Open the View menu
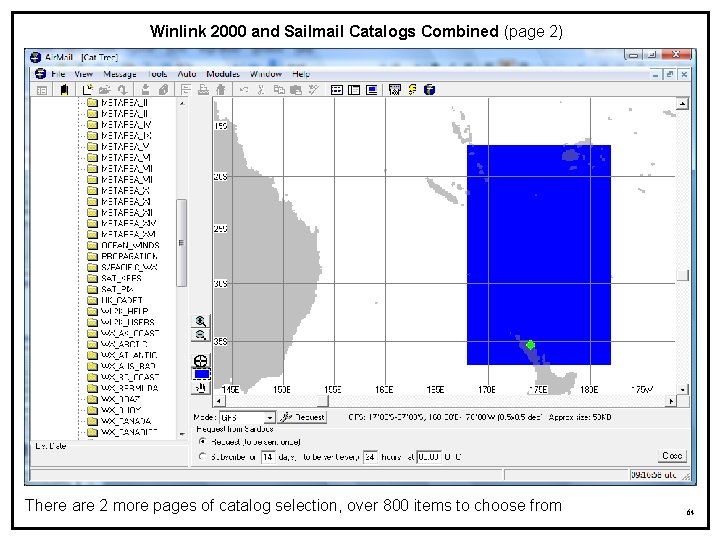The width and height of the screenshot is (720, 540). (x=83, y=74)
